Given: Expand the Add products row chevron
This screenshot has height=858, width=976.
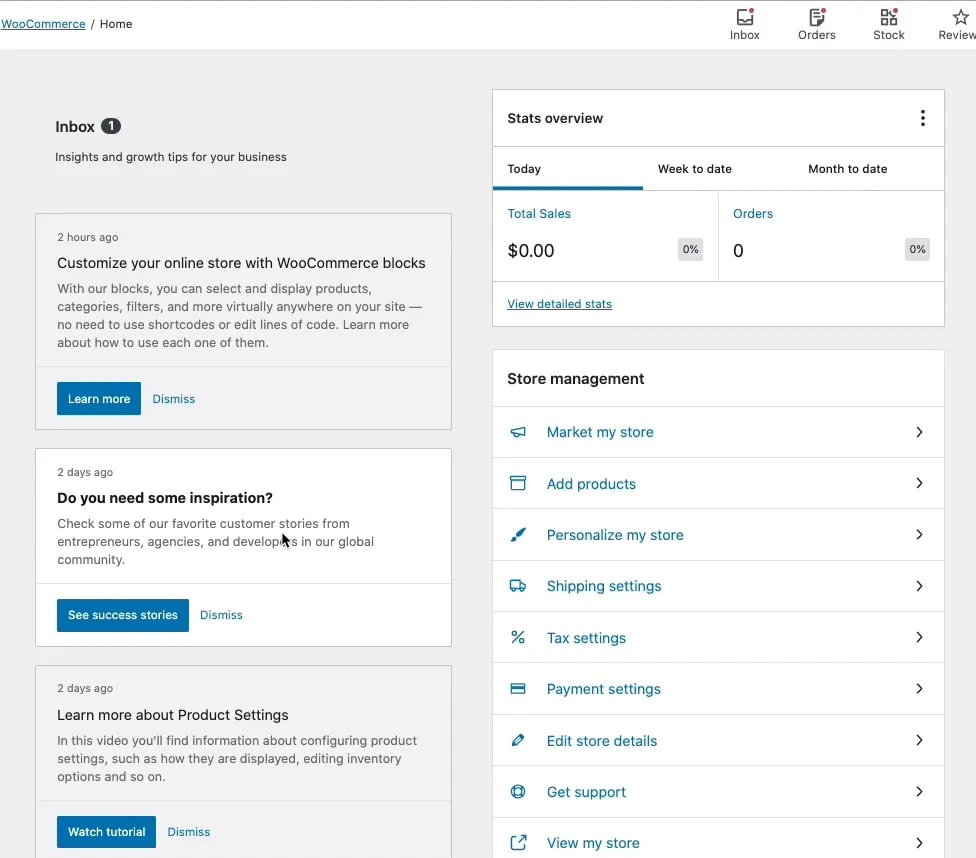Looking at the screenshot, I should 919,483.
